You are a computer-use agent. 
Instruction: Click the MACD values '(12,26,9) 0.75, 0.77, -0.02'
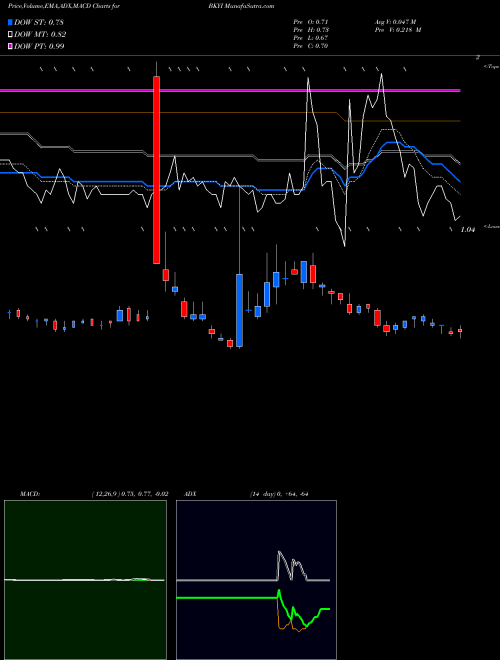(x=130, y=494)
